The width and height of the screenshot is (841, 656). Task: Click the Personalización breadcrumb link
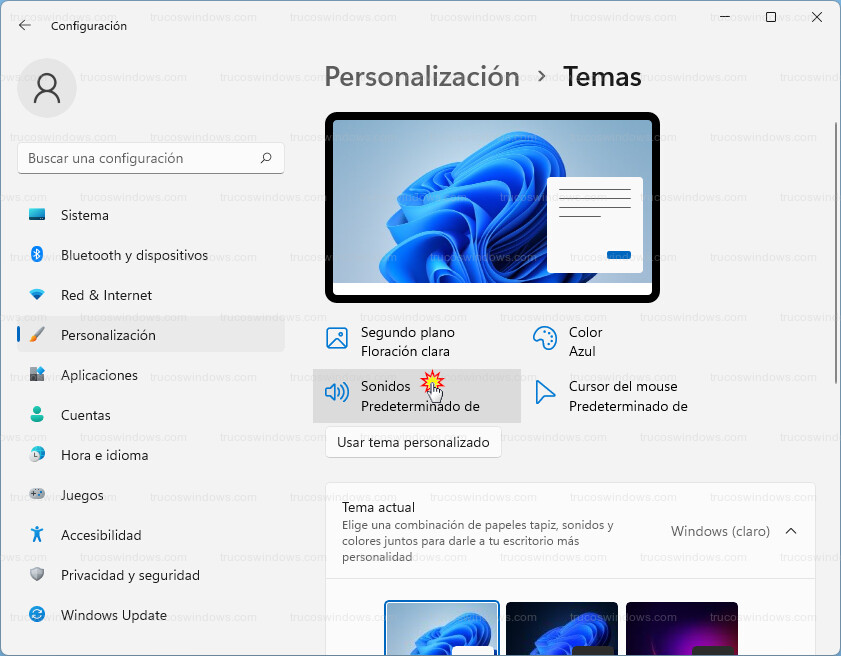click(422, 76)
